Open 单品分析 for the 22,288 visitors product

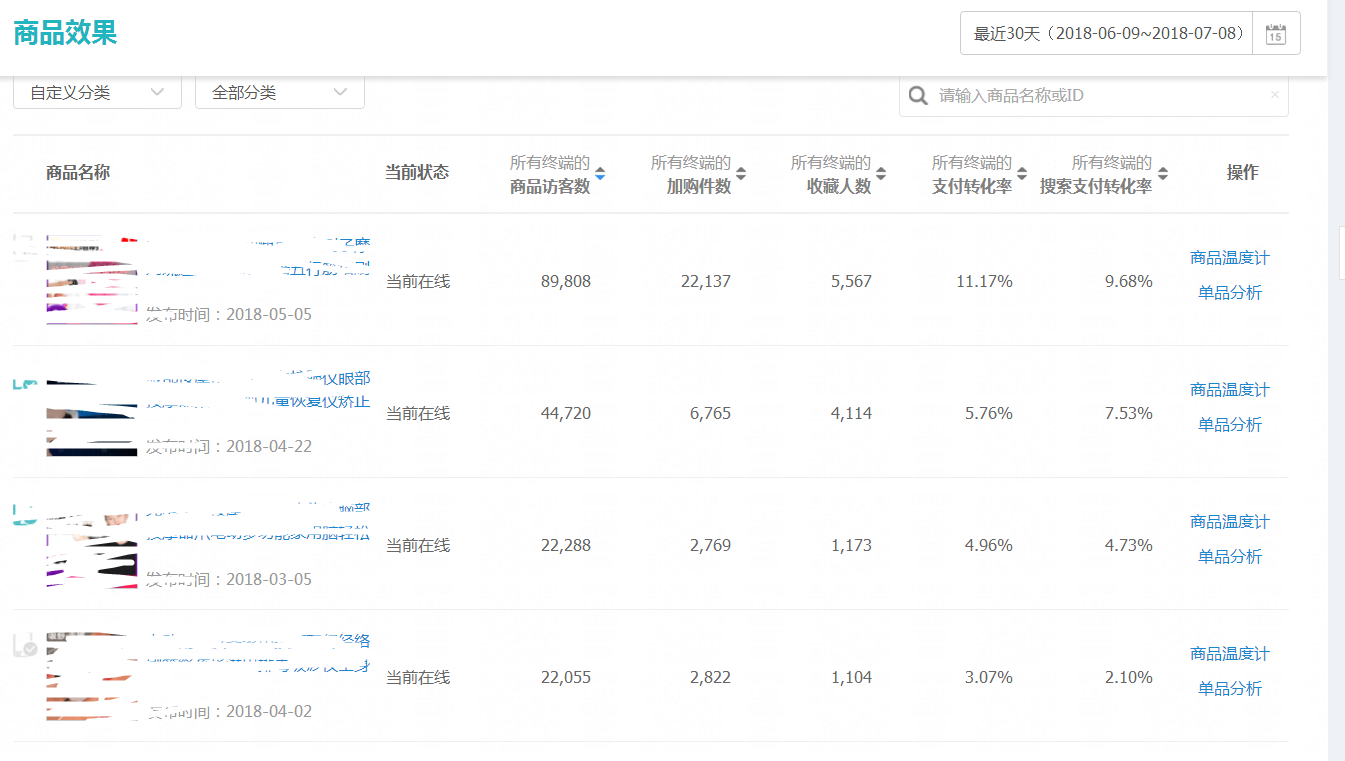pos(1229,557)
